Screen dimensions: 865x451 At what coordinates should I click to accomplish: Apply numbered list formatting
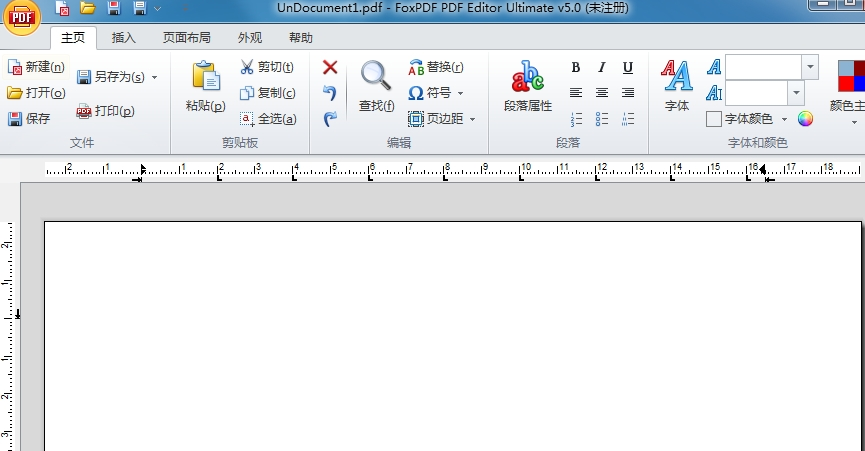[575, 119]
